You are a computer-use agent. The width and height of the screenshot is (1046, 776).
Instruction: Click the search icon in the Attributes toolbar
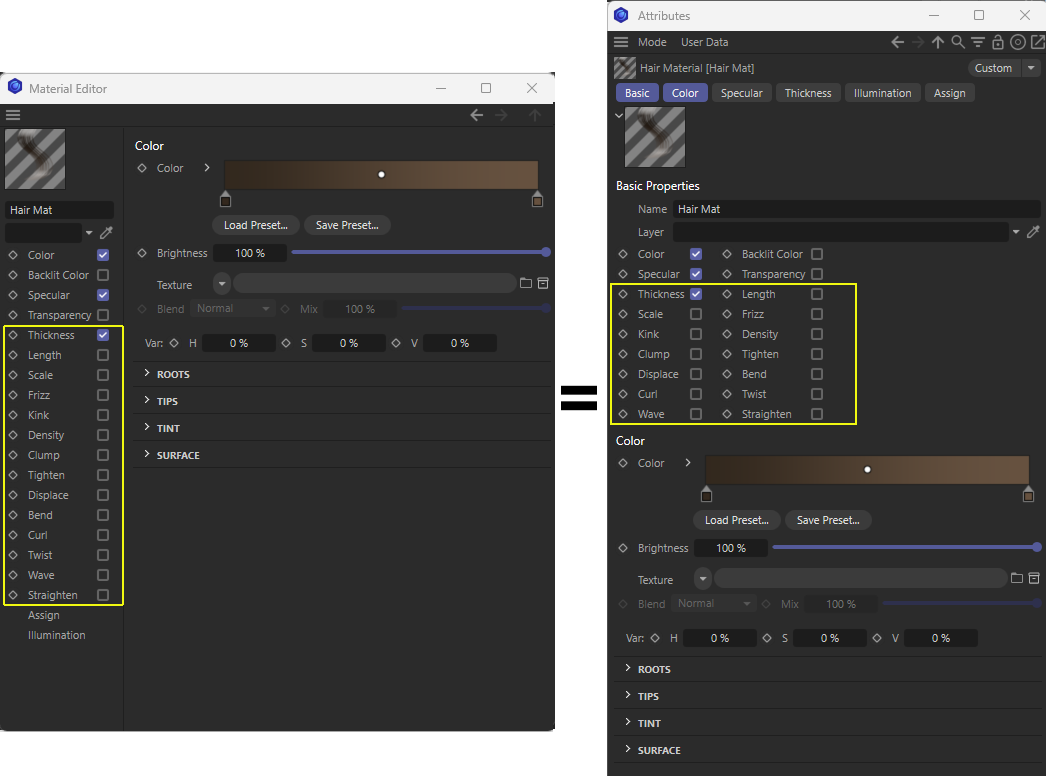pyautogui.click(x=958, y=42)
